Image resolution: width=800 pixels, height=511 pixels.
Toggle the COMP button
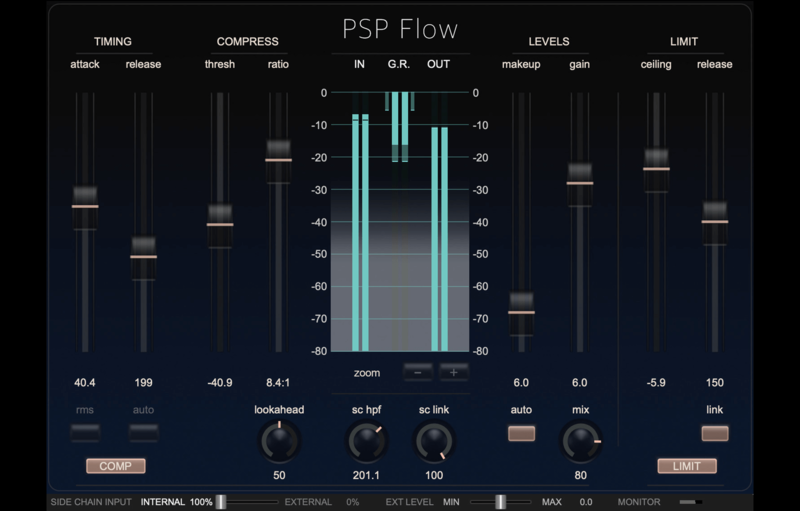tap(116, 466)
